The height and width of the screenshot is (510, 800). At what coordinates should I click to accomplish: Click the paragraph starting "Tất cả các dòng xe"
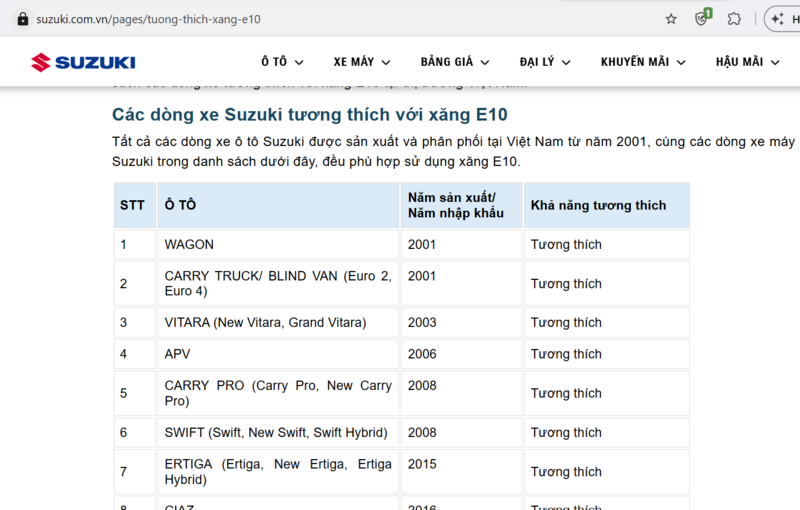point(453,151)
